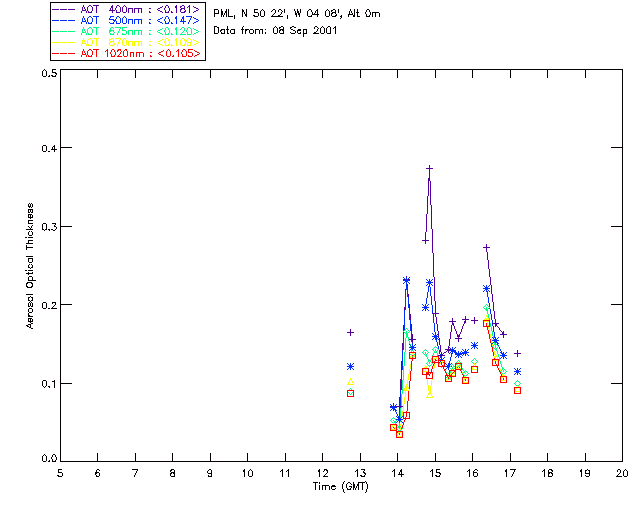
Task: Click the last purple plus marker after 17 GMT
Action: (518, 354)
